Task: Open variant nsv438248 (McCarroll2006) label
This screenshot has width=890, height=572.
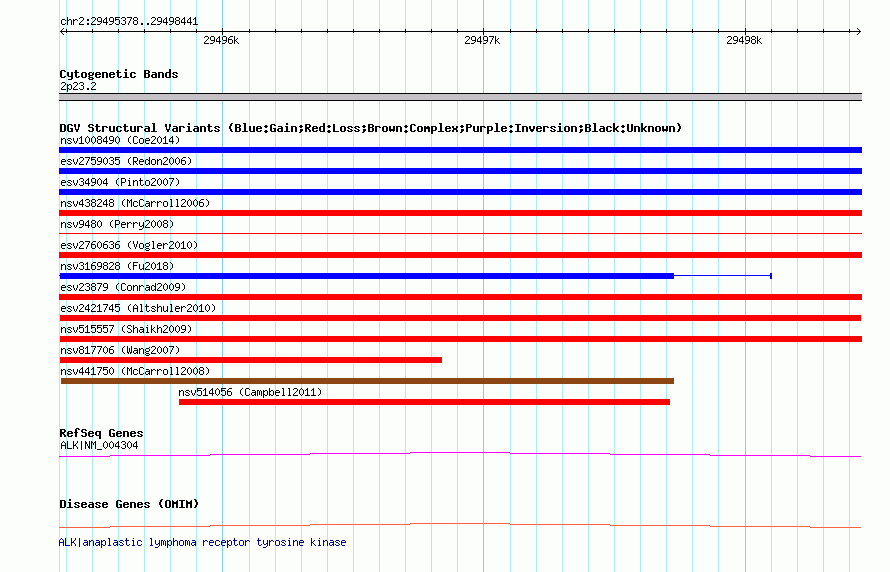Action: pos(135,203)
